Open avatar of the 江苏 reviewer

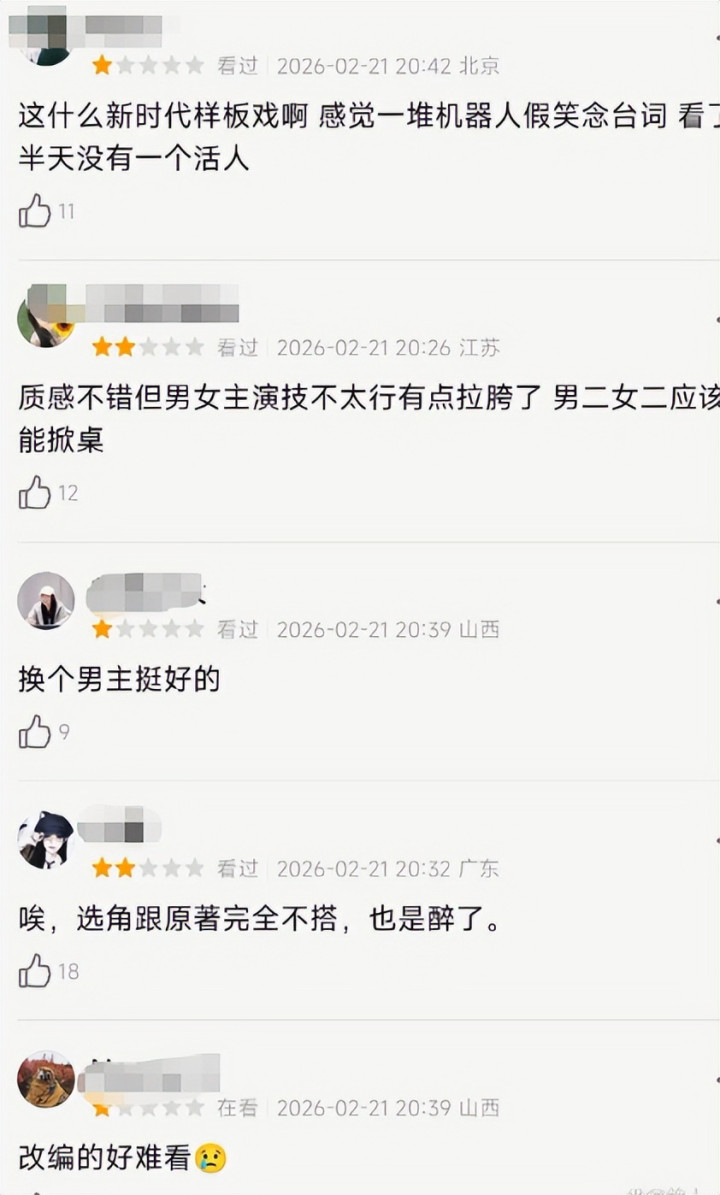point(46,319)
